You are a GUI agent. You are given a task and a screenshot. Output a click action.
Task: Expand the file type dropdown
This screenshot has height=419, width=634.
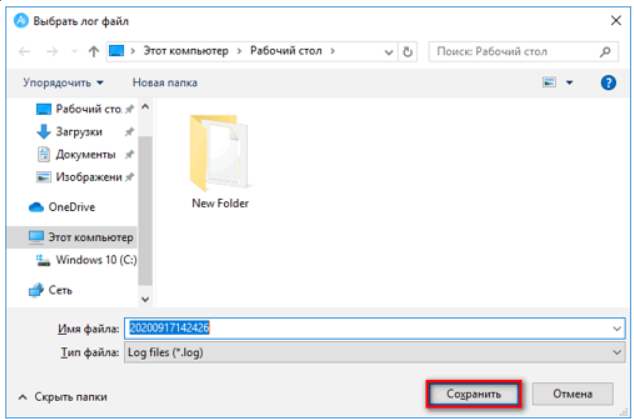(615, 352)
